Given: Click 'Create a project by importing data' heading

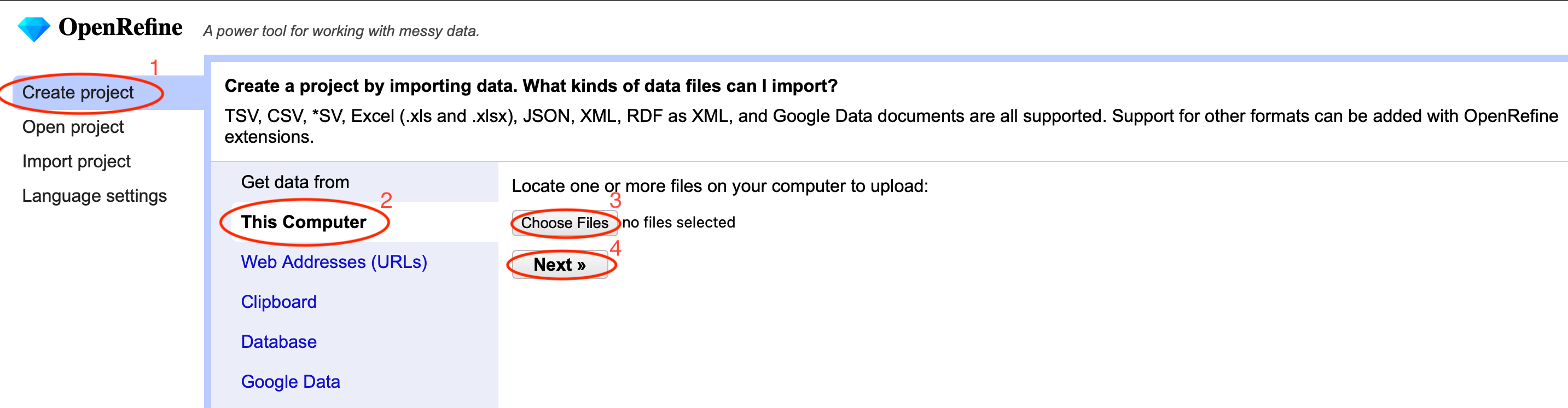Looking at the screenshot, I should click(371, 86).
